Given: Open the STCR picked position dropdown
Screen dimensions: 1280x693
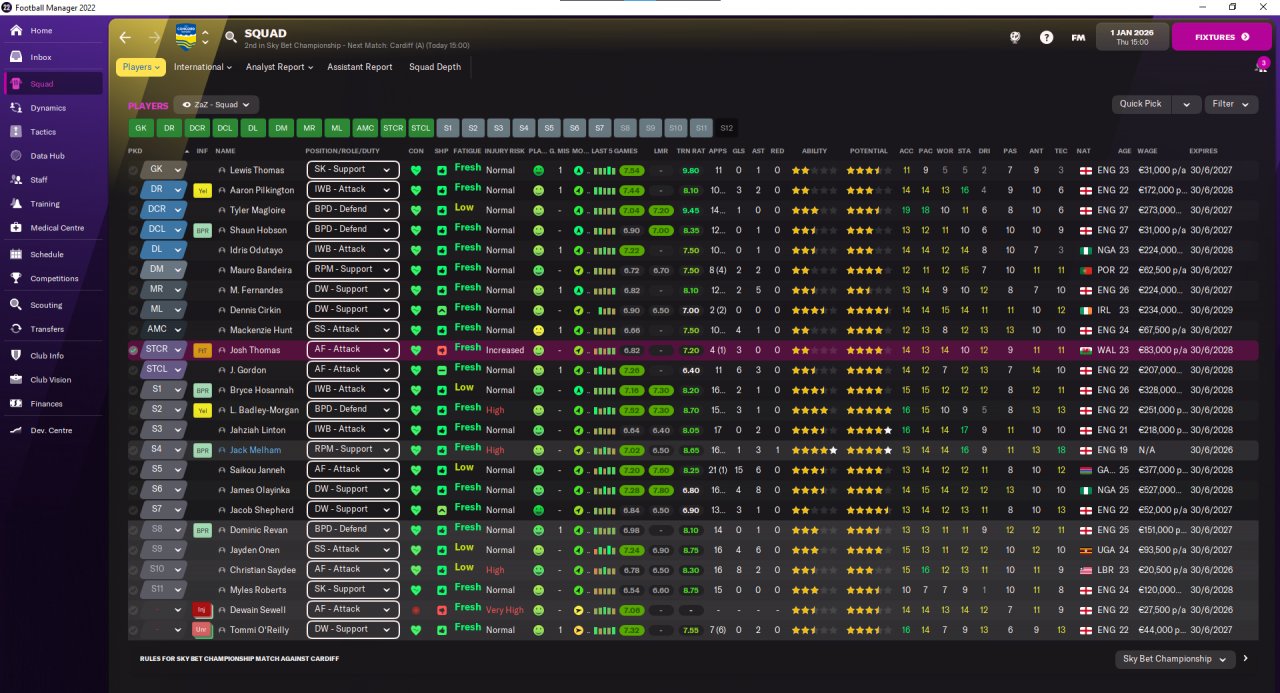Looking at the screenshot, I should tap(163, 350).
